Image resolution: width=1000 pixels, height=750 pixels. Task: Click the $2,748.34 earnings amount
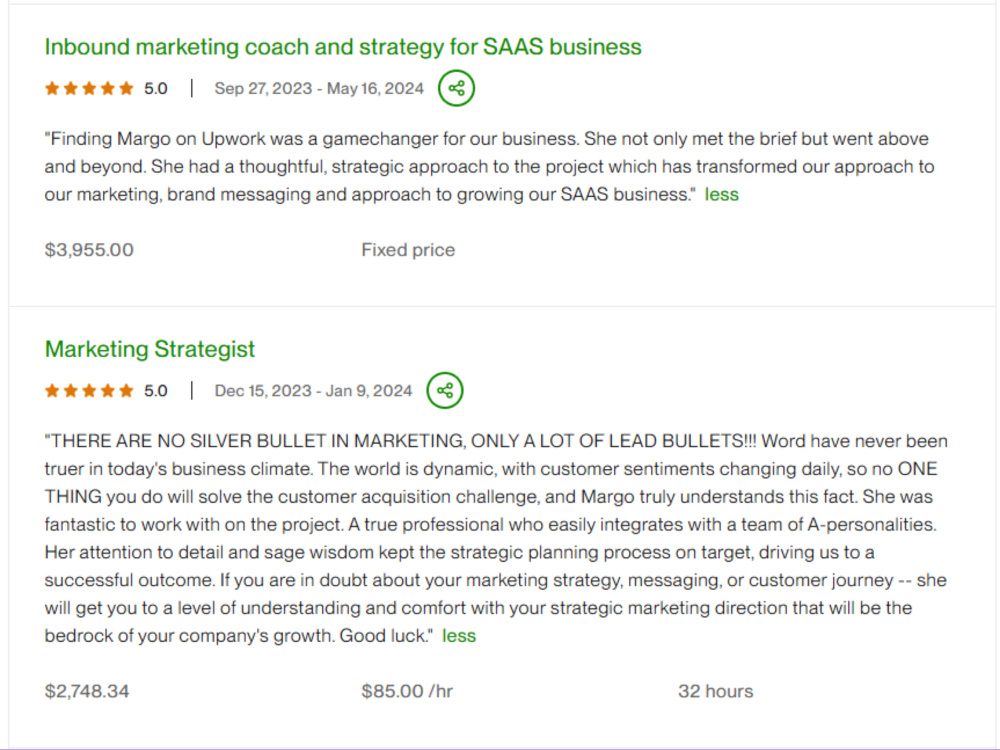click(87, 691)
